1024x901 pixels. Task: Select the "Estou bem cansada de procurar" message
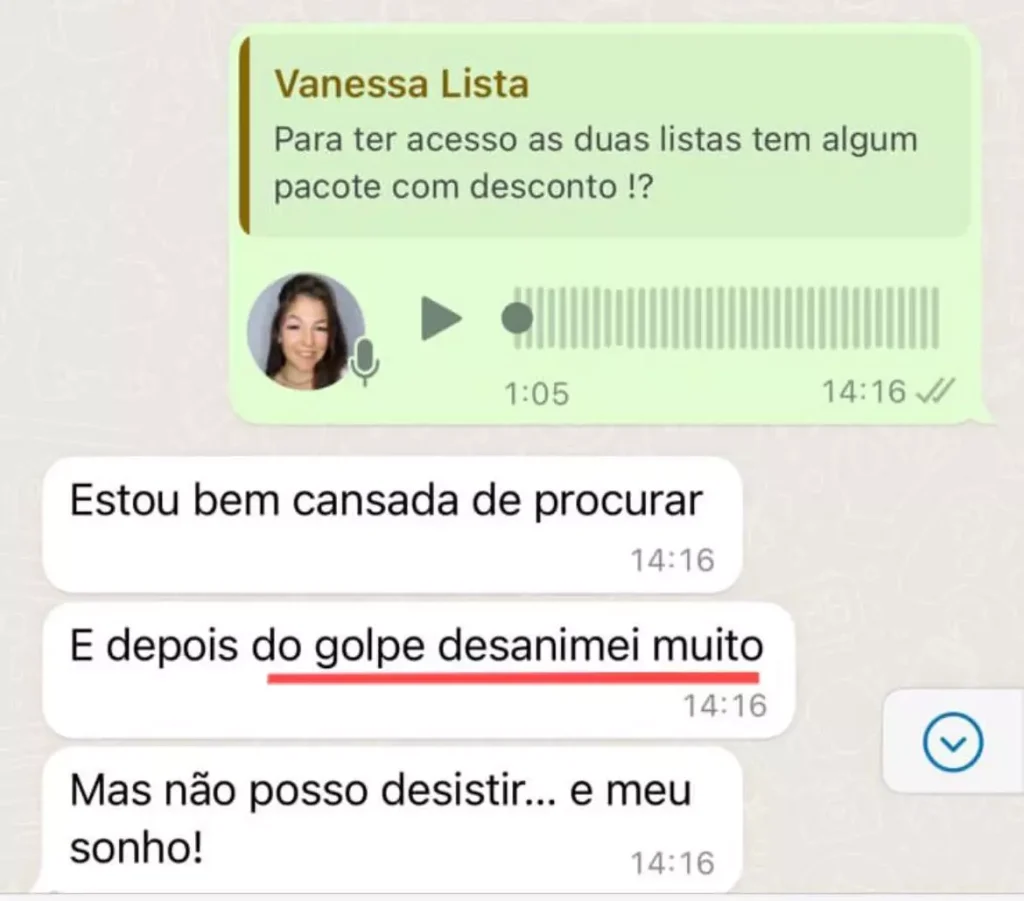coord(392,525)
